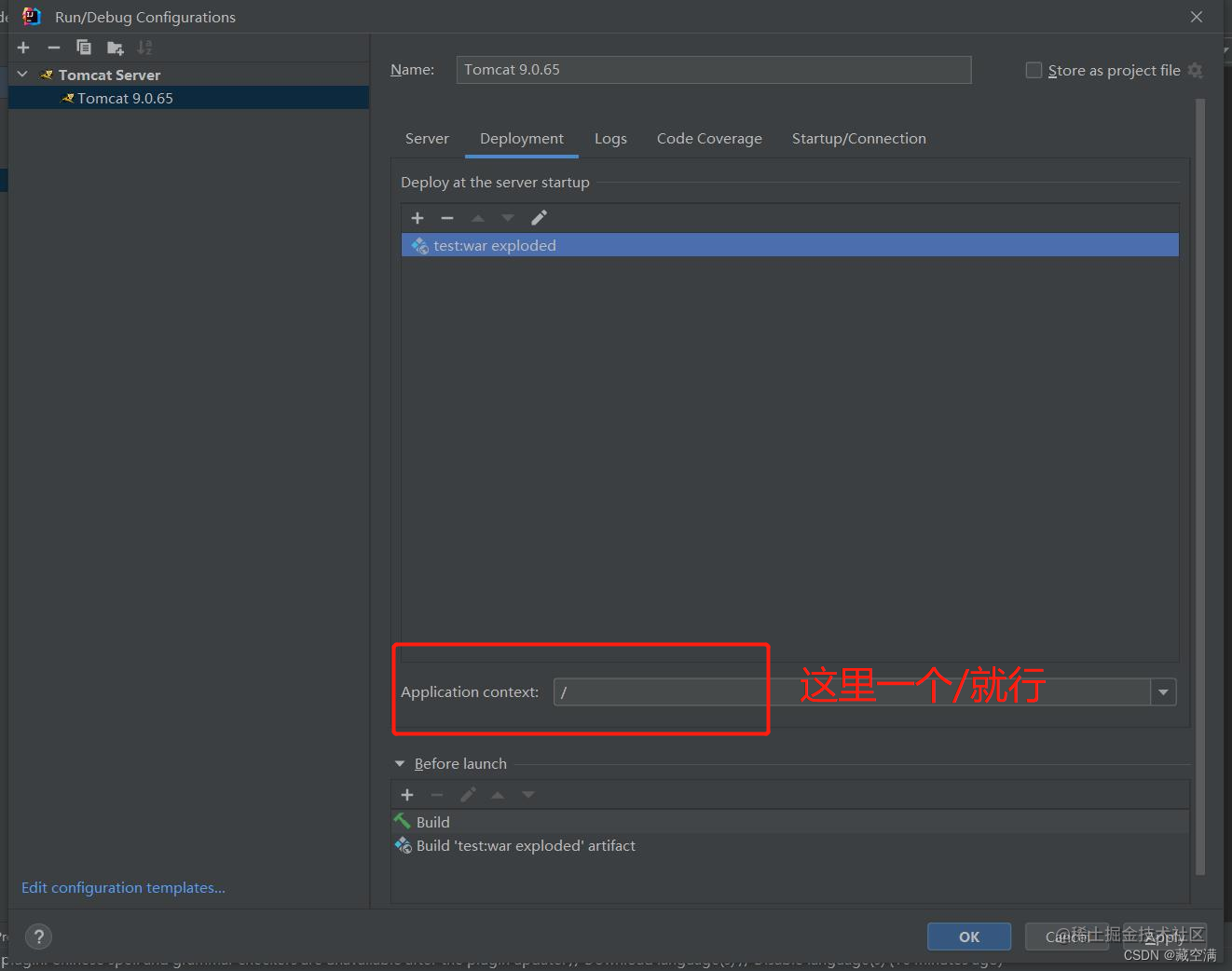Remove the selected deployment artifact
Image resolution: width=1232 pixels, height=971 pixels.
(447, 218)
